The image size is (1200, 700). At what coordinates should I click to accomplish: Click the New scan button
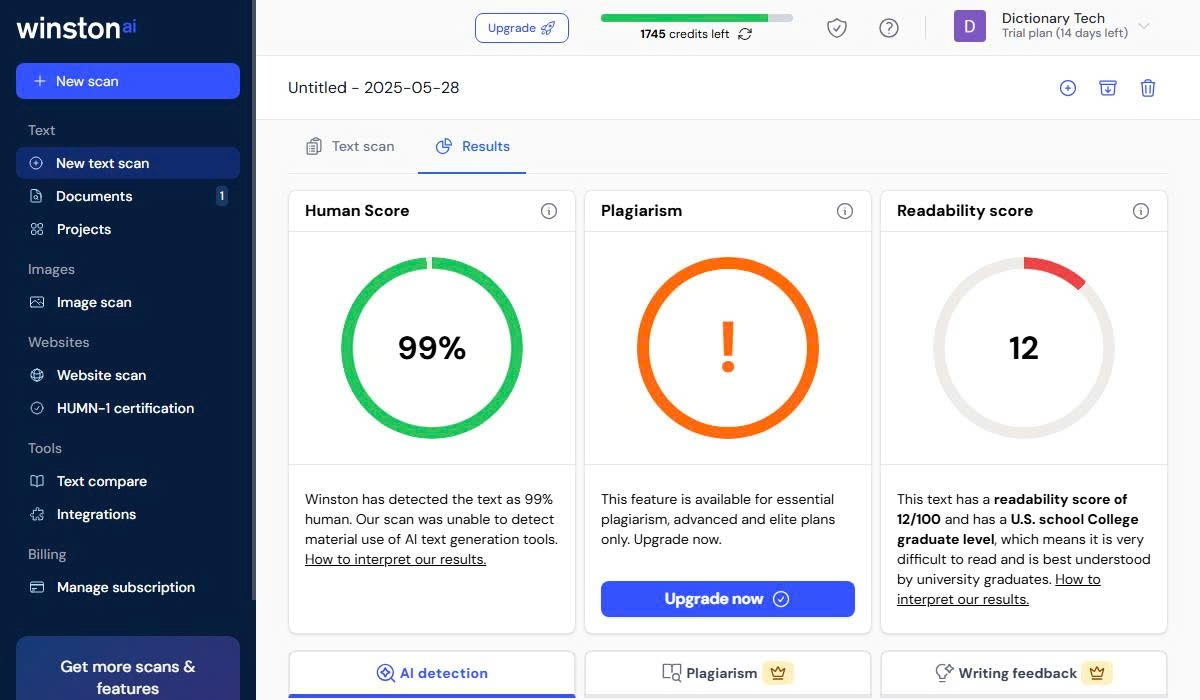point(128,81)
